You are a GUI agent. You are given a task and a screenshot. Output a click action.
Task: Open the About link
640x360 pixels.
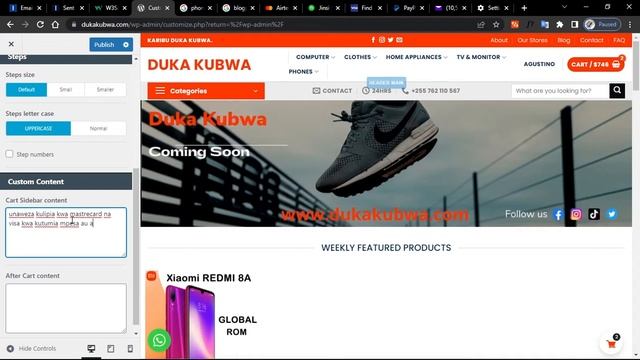click(x=499, y=40)
